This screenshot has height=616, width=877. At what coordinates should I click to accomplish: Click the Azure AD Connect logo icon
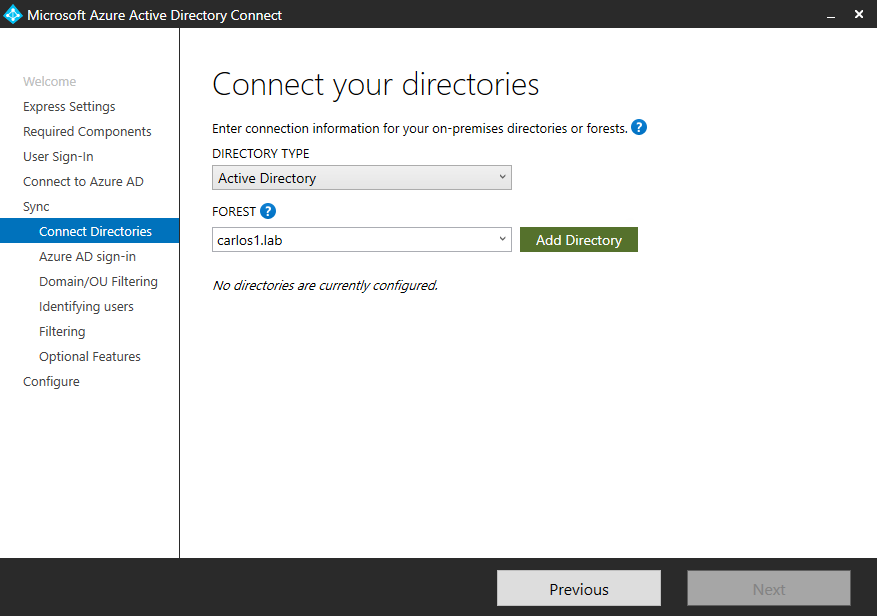pyautogui.click(x=12, y=15)
